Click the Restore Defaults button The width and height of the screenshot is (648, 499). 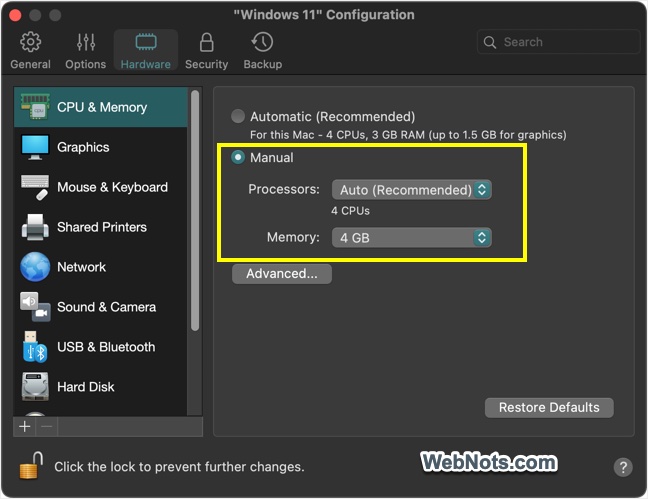click(549, 408)
